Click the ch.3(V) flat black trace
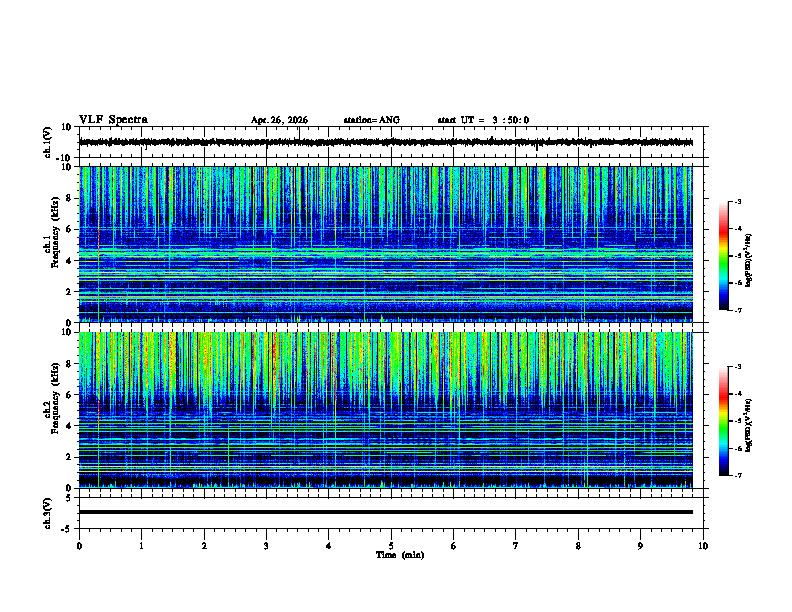792x612 pixels. 386,512
